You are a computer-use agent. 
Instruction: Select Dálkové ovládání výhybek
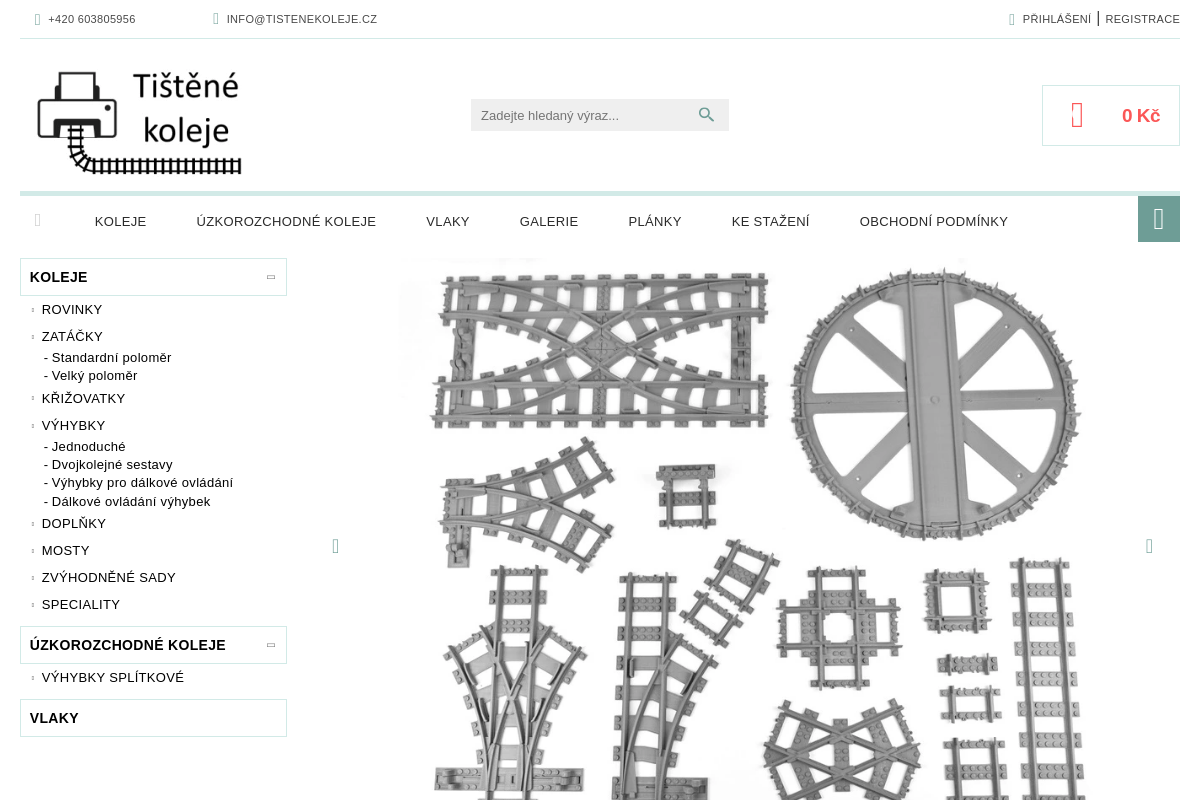(x=127, y=501)
